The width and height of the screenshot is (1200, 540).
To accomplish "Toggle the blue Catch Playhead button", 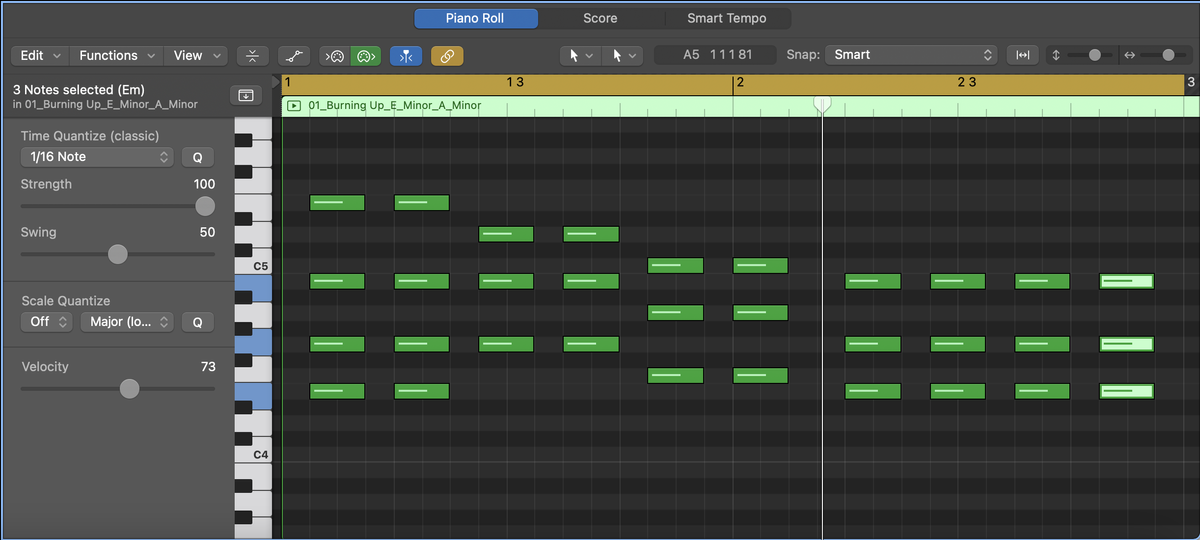I will (x=405, y=56).
